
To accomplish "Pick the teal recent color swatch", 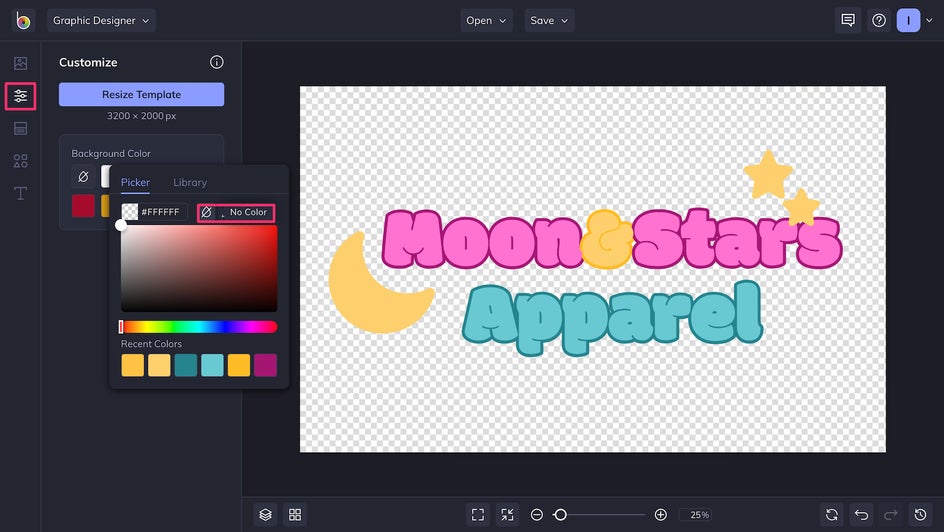I will coord(185,365).
